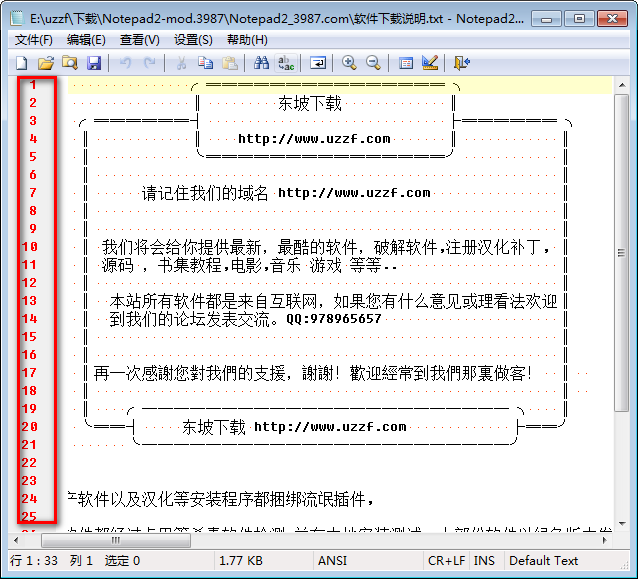This screenshot has width=638, height=579.
Task: Open Find with the binoculars icon
Action: point(262,63)
